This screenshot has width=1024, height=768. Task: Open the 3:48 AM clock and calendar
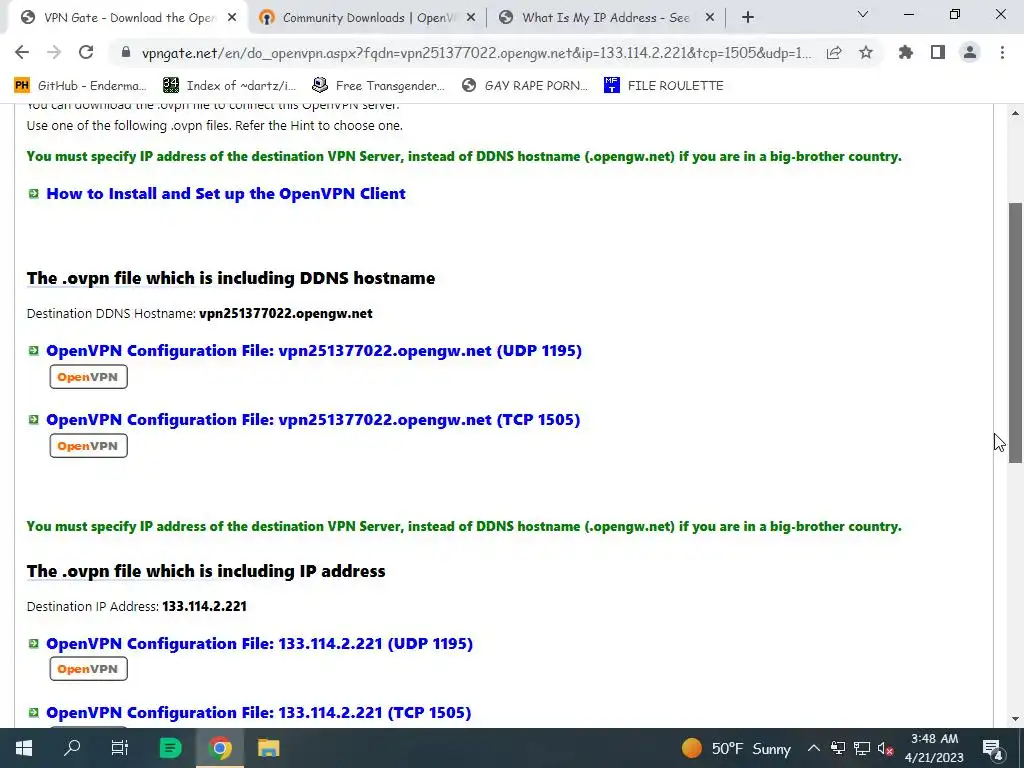(x=935, y=748)
